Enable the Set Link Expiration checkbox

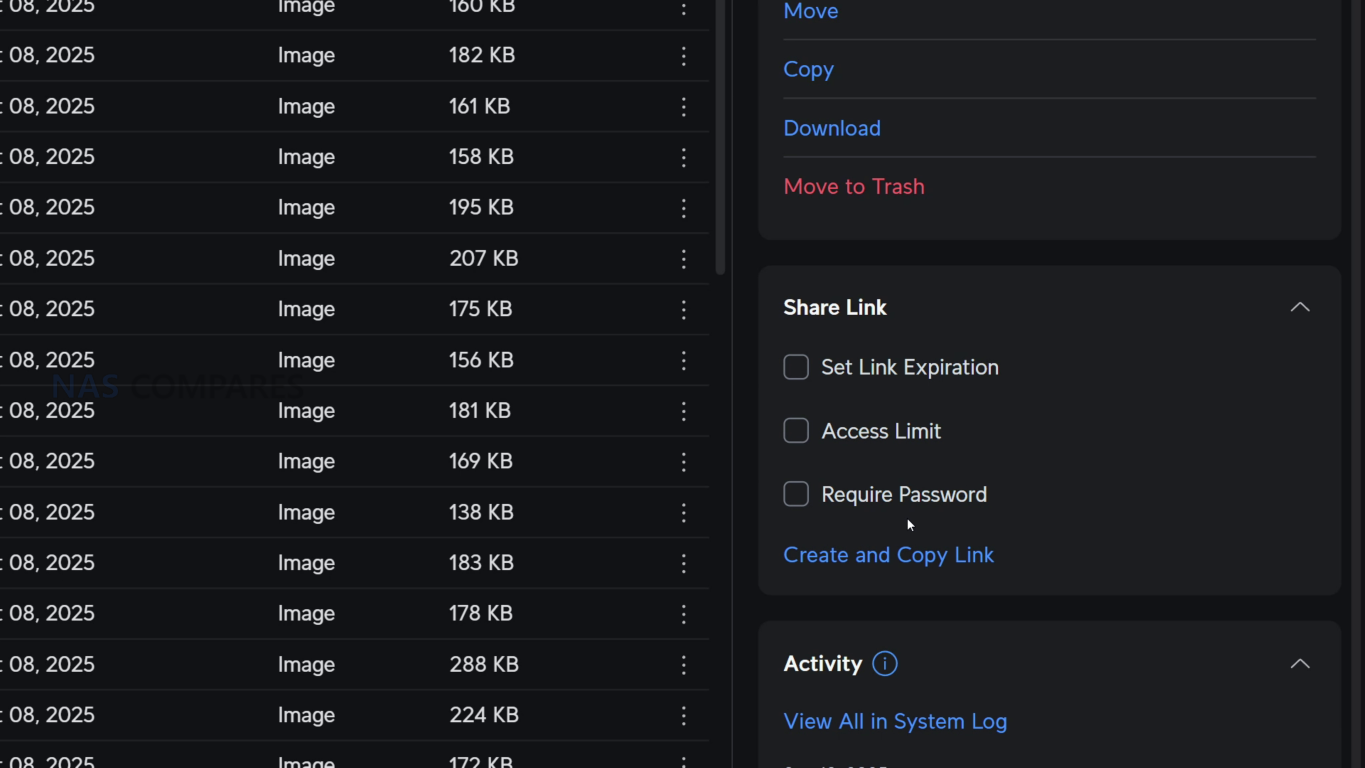click(796, 367)
